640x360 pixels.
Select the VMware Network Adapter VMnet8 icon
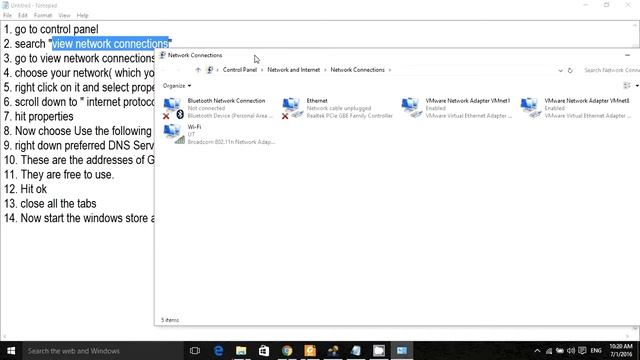530,108
